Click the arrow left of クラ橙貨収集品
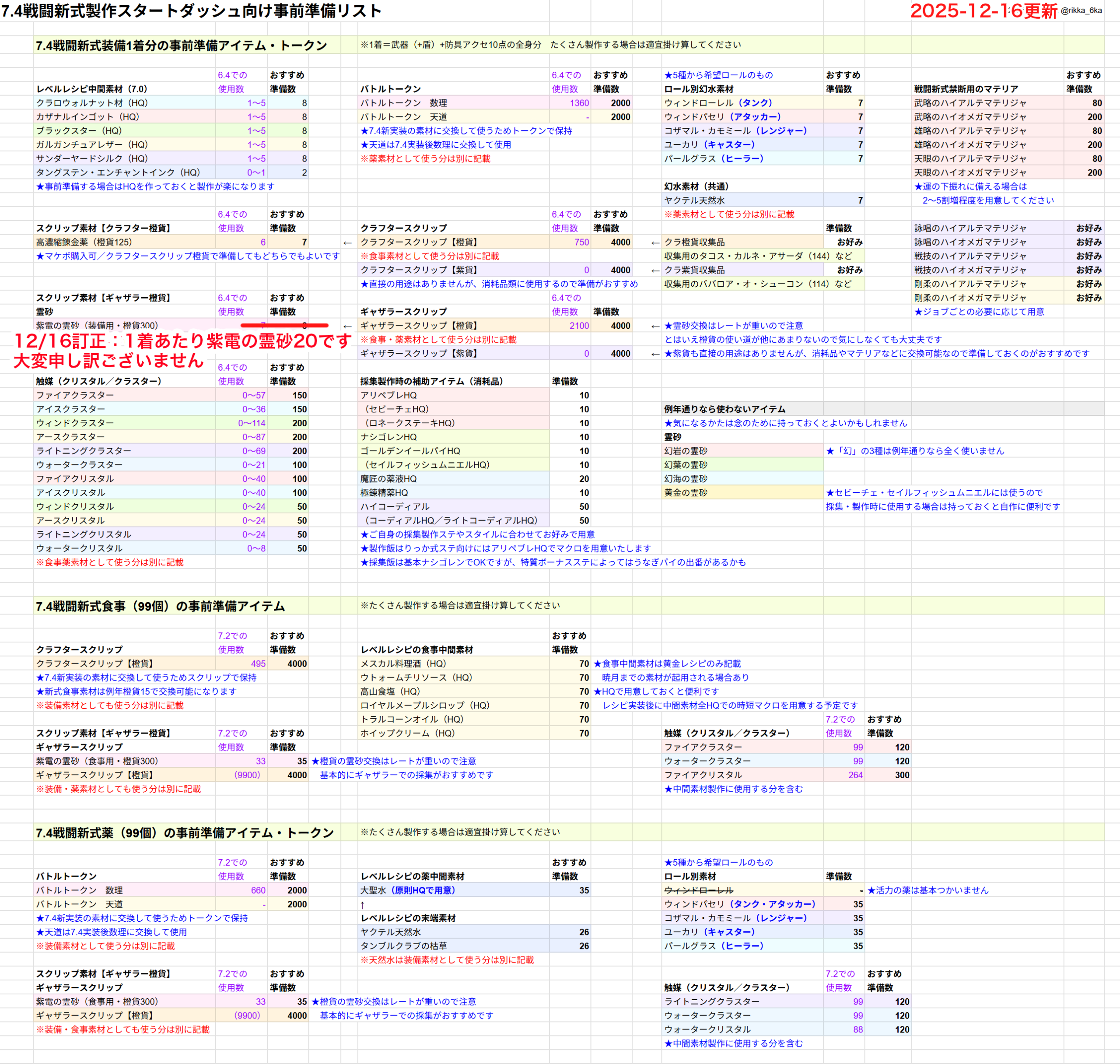Viewport: 1120px width, 1064px height. point(655,243)
